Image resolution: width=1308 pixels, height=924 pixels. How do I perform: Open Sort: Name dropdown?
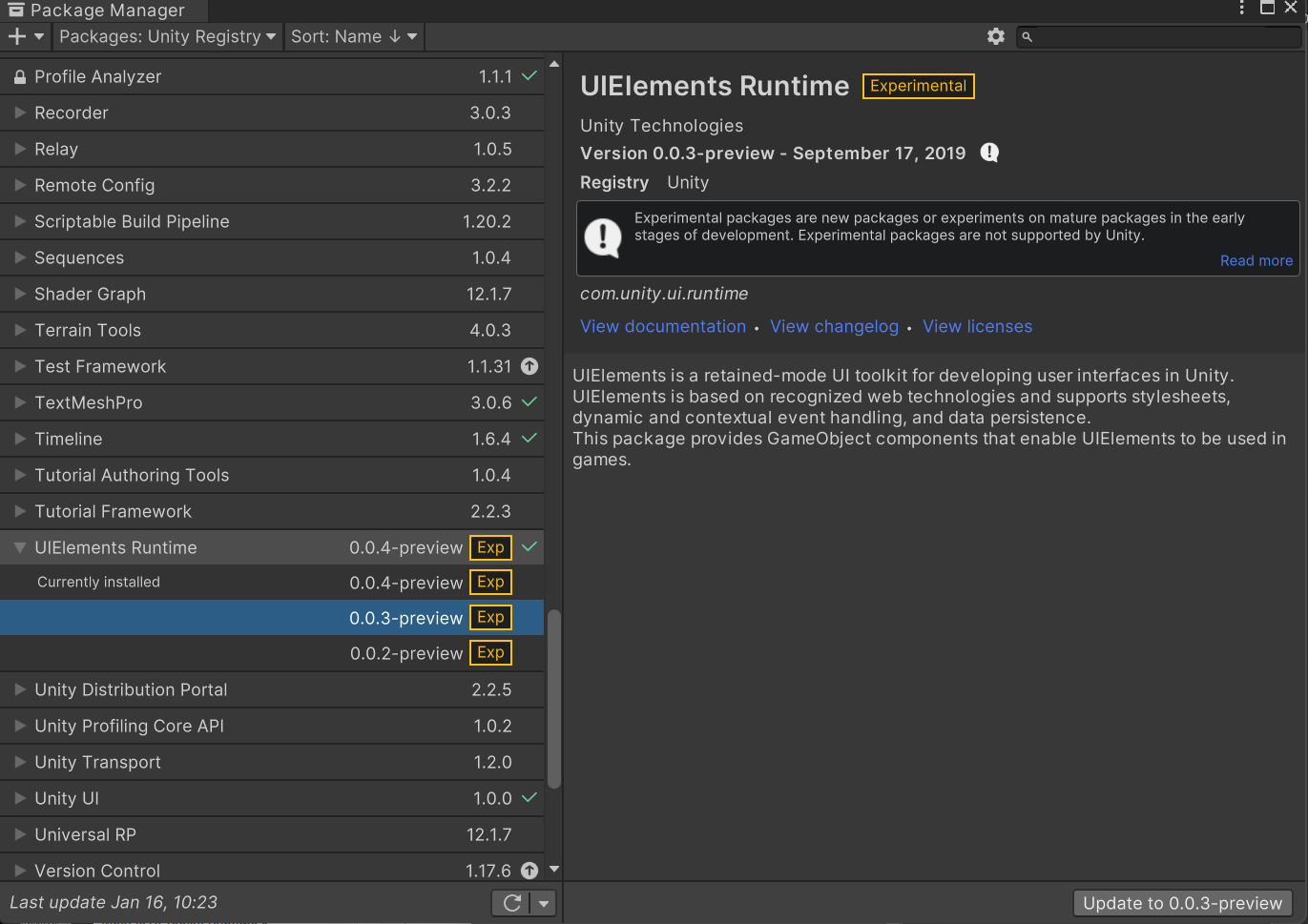coord(354,36)
